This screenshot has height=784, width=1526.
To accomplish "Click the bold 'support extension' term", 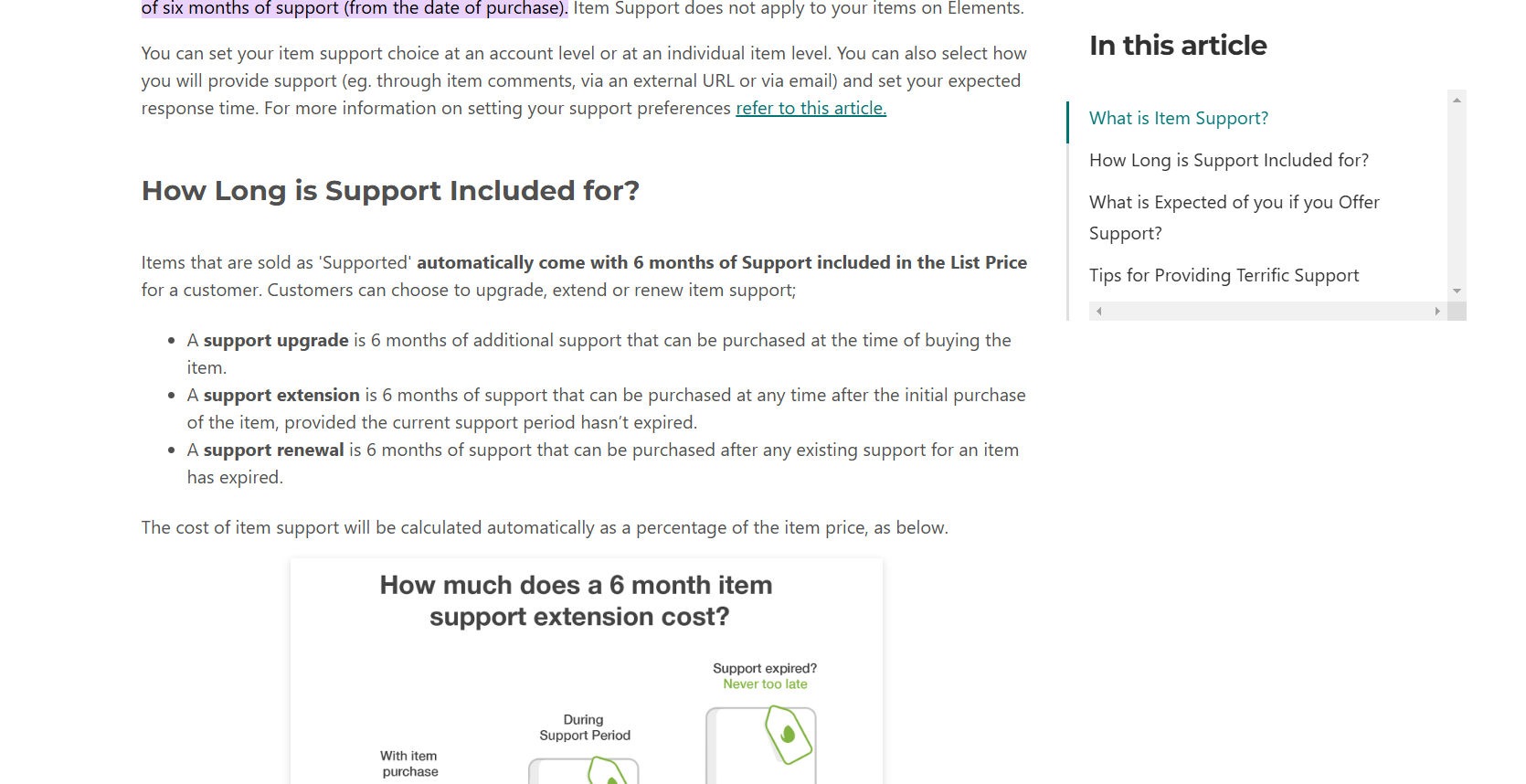I will [281, 395].
